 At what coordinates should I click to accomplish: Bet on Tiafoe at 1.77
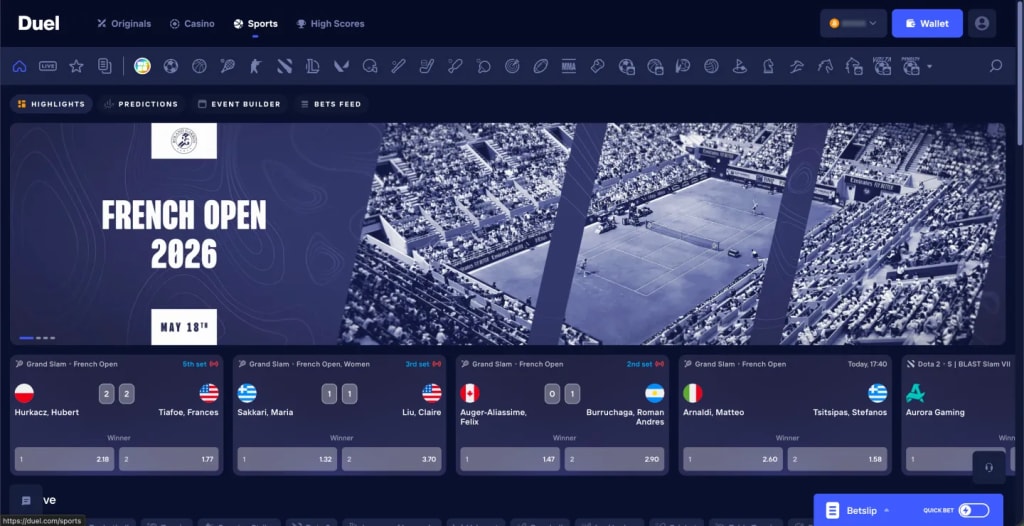(x=168, y=459)
